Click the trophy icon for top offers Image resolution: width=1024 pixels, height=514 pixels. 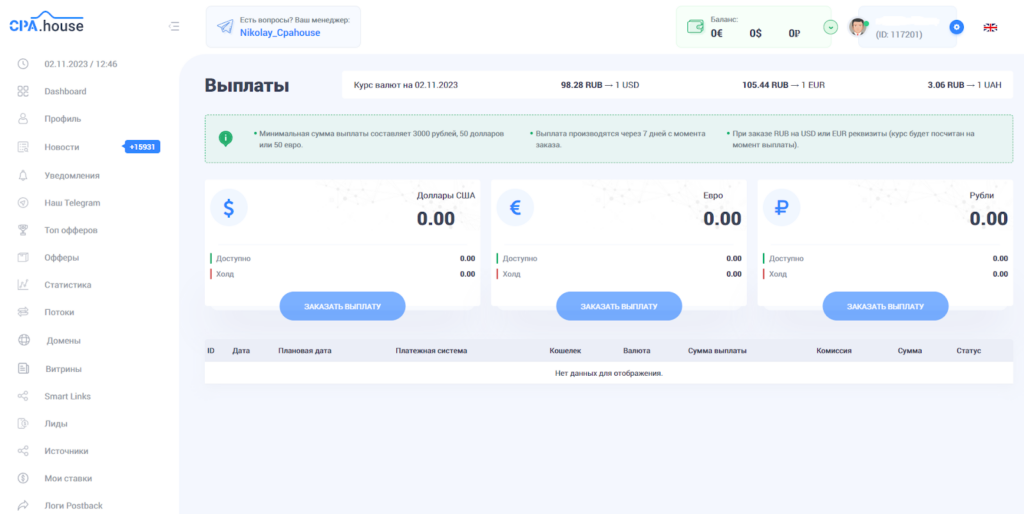(x=23, y=230)
